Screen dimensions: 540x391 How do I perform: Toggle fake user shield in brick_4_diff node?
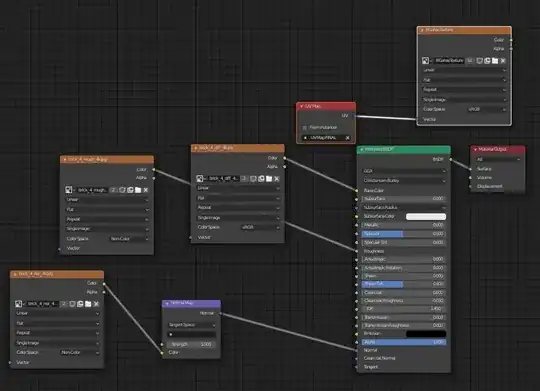(x=253, y=178)
